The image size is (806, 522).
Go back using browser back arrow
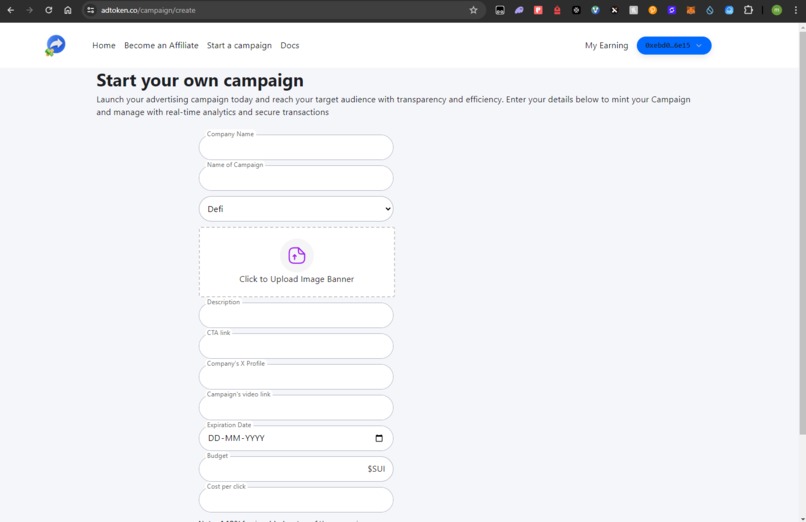pos(11,10)
